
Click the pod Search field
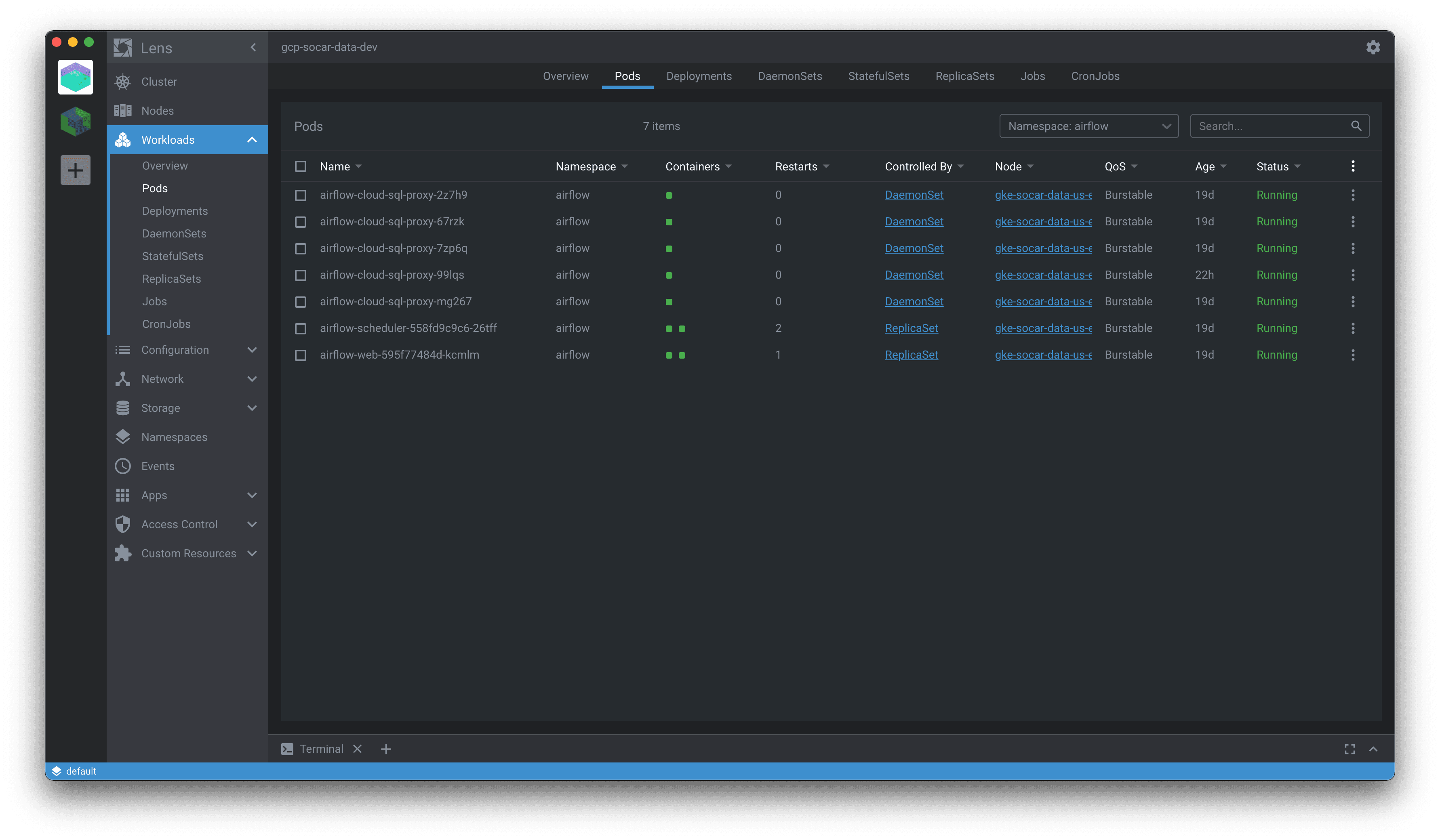pyautogui.click(x=1280, y=126)
